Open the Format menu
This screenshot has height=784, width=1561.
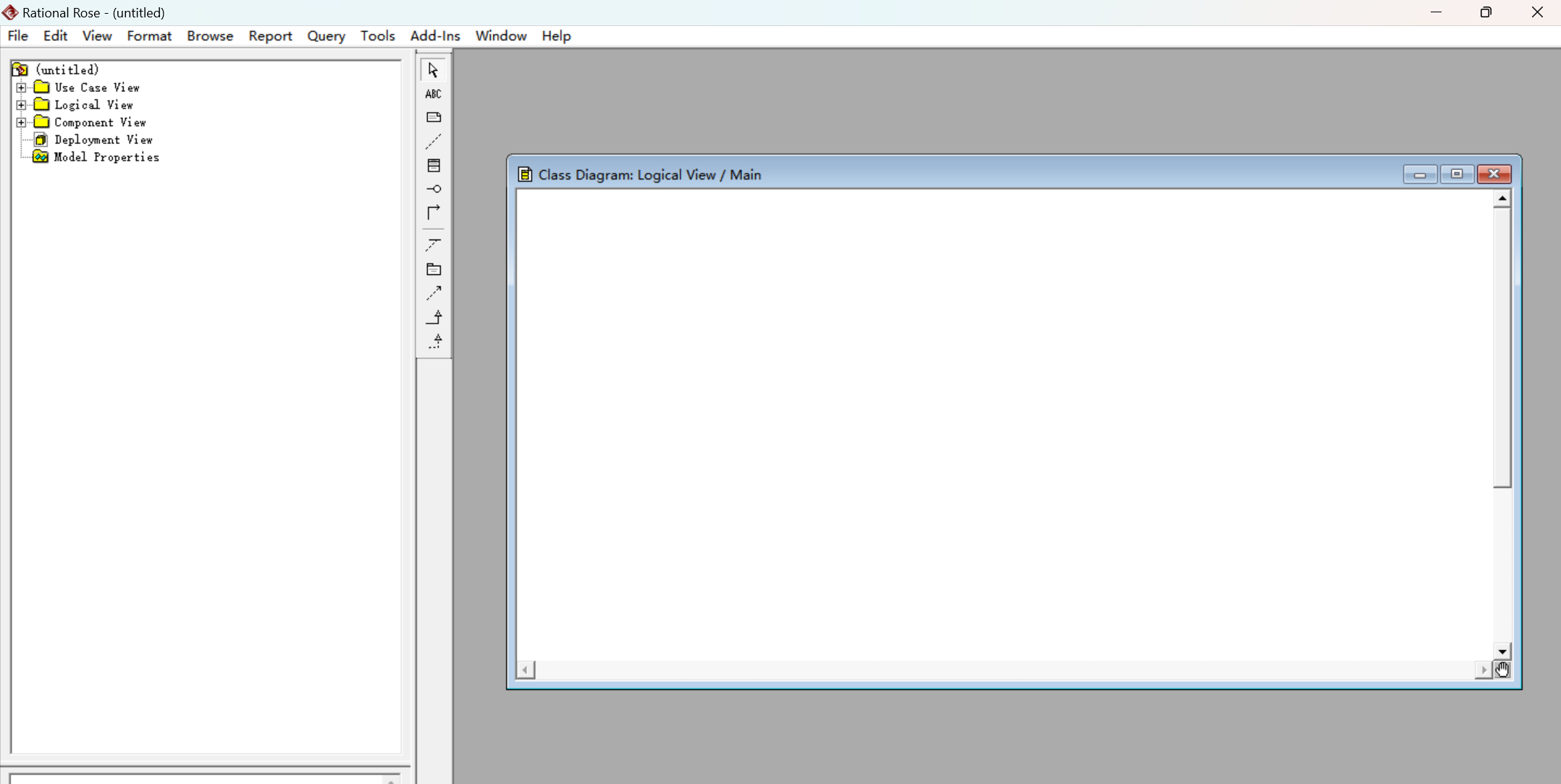pyautogui.click(x=149, y=35)
